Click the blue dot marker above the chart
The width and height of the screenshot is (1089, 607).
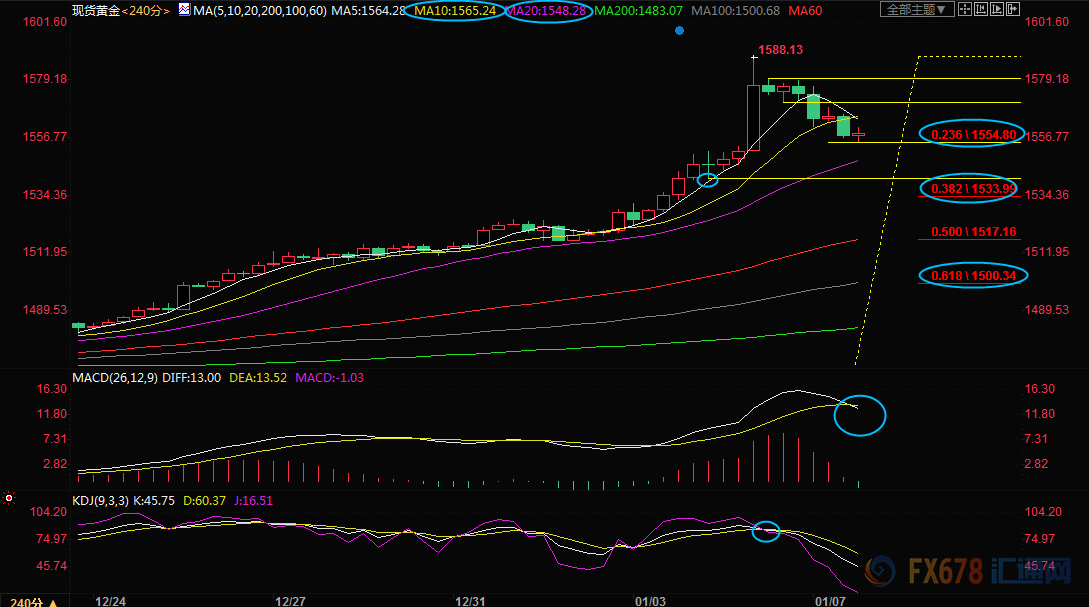(679, 31)
